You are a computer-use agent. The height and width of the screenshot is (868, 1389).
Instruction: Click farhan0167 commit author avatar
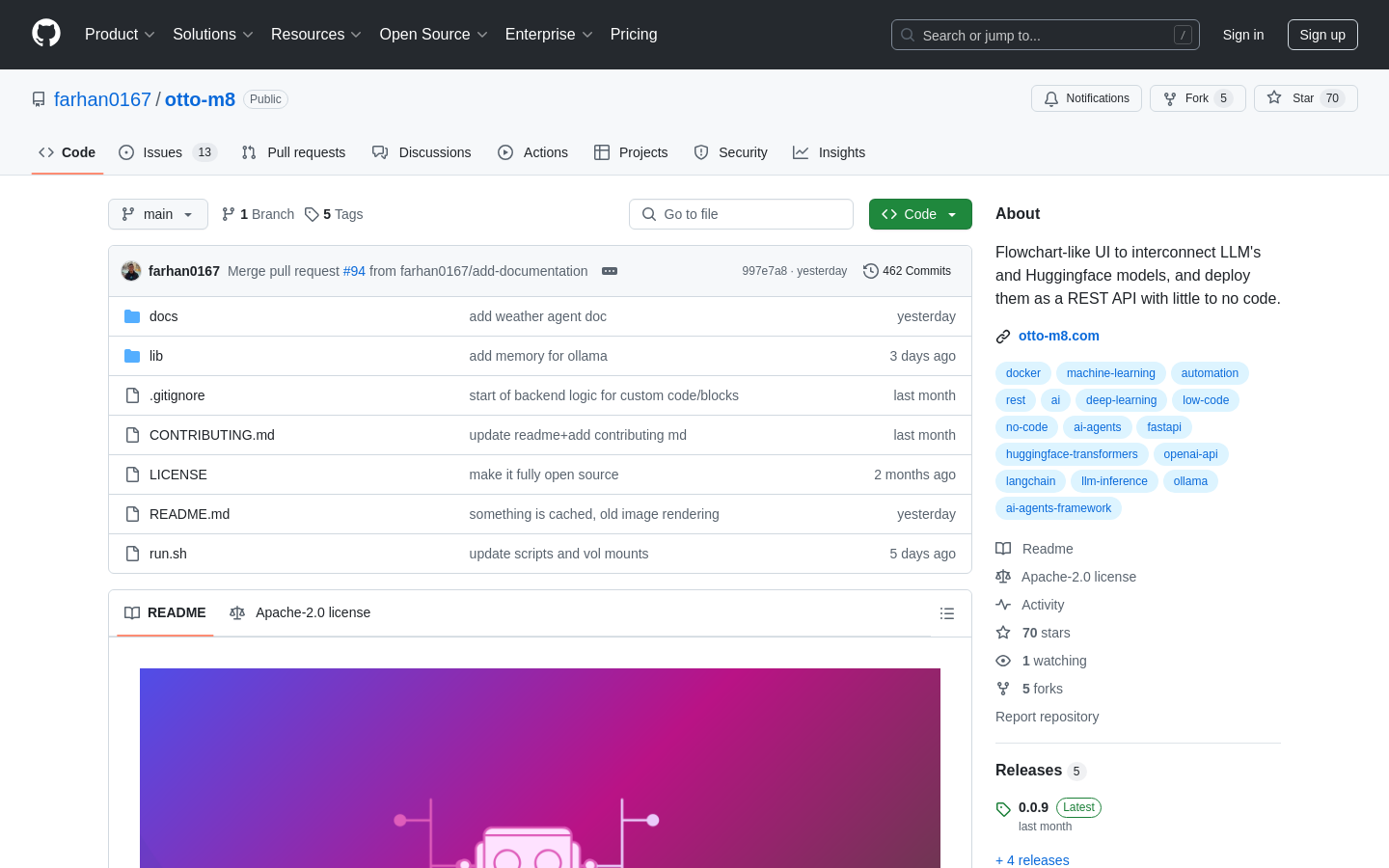click(131, 271)
